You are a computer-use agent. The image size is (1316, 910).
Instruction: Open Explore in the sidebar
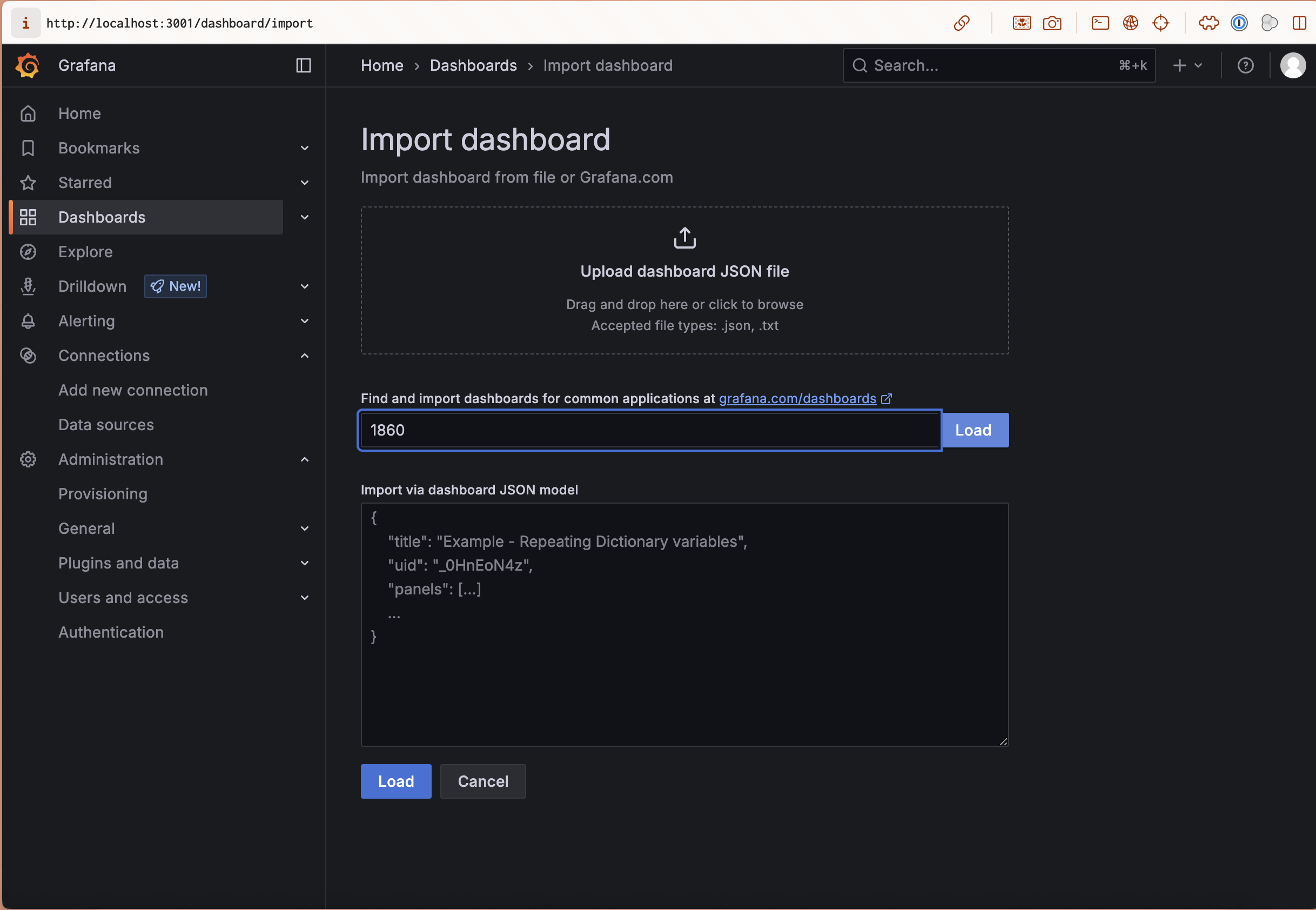pos(85,252)
